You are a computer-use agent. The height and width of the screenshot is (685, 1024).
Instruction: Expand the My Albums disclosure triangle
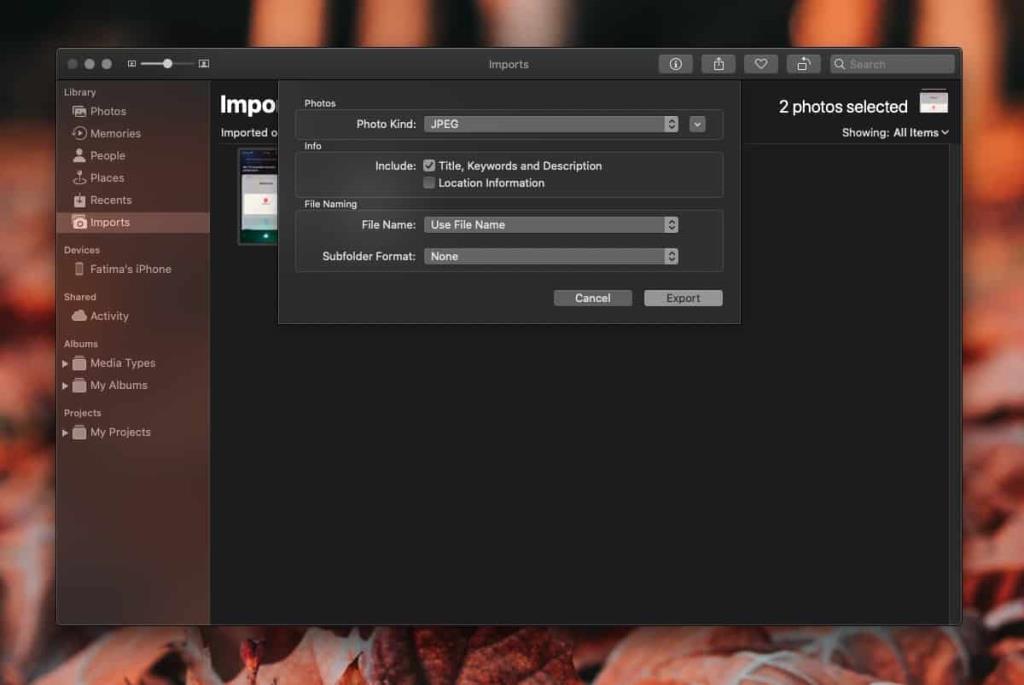pos(65,385)
